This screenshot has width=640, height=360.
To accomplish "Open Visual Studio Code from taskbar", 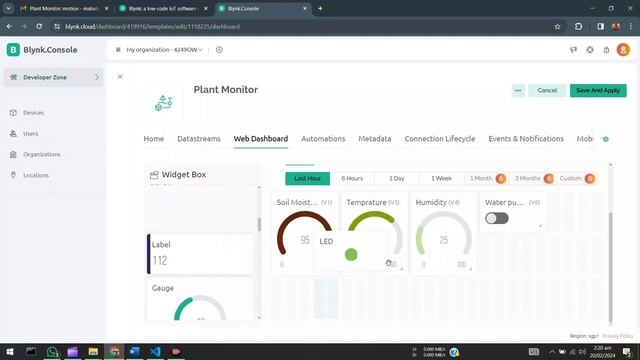I will [x=155, y=351].
